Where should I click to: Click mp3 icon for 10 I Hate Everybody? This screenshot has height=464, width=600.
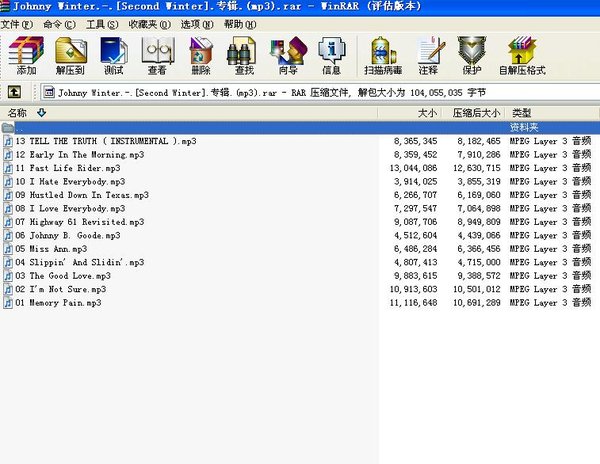point(8,181)
